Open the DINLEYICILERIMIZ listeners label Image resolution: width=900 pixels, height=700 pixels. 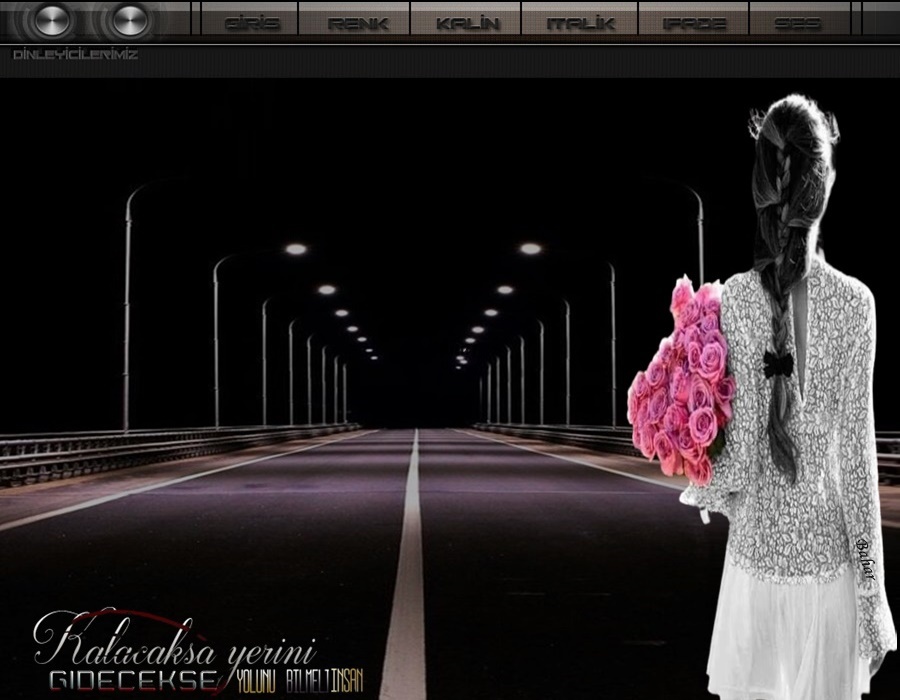[x=75, y=55]
